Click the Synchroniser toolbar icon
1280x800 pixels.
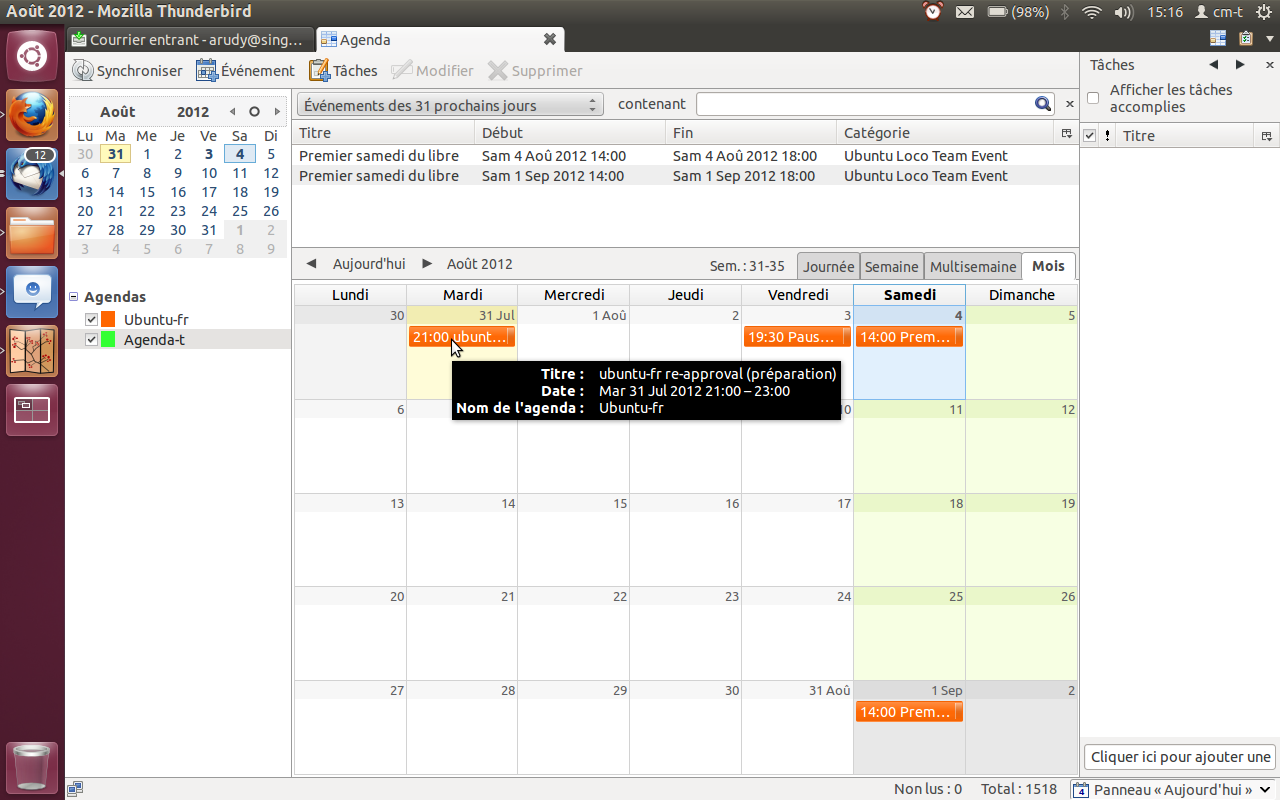(84, 71)
